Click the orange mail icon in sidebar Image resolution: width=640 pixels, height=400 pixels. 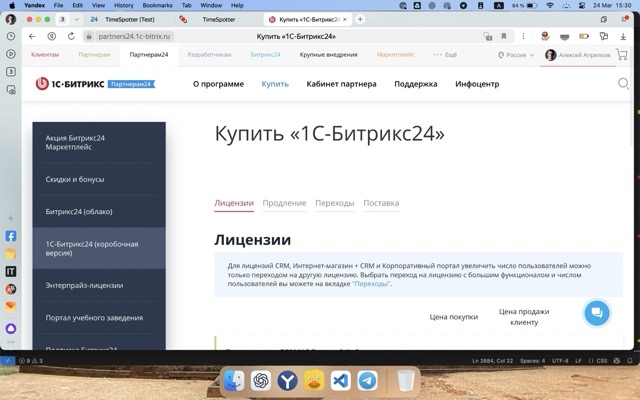(11, 306)
